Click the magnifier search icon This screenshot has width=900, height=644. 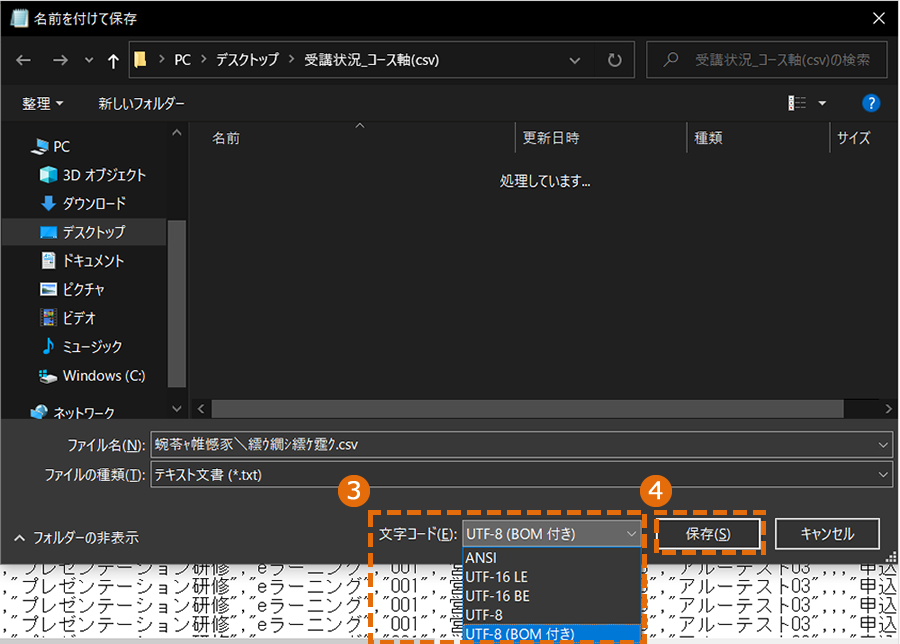(670, 59)
